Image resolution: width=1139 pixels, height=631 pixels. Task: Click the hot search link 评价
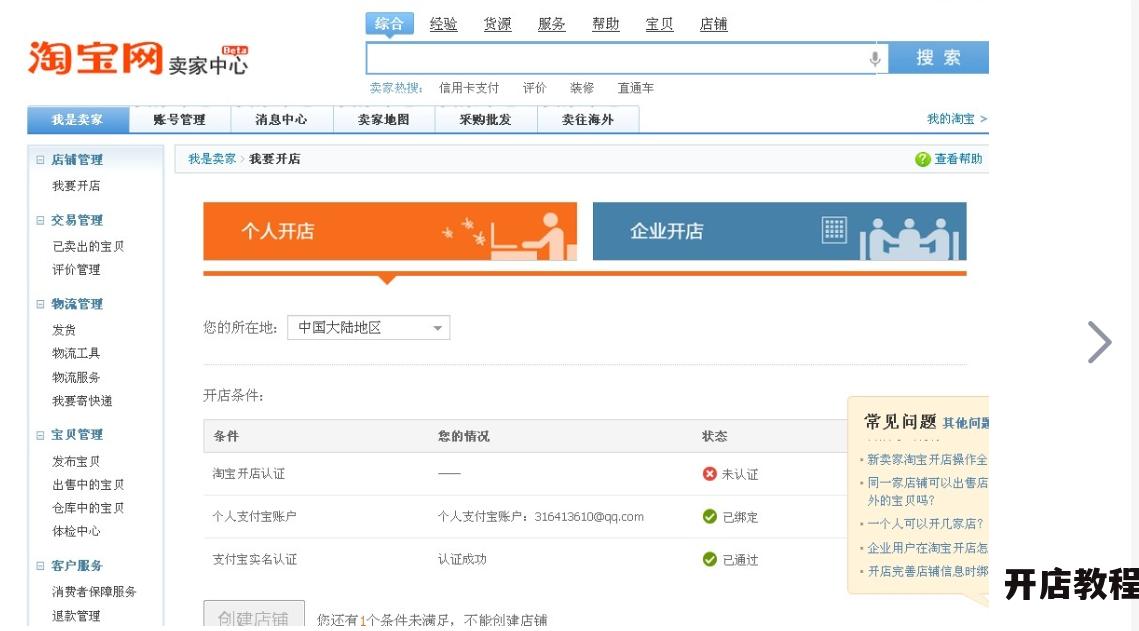pos(535,88)
